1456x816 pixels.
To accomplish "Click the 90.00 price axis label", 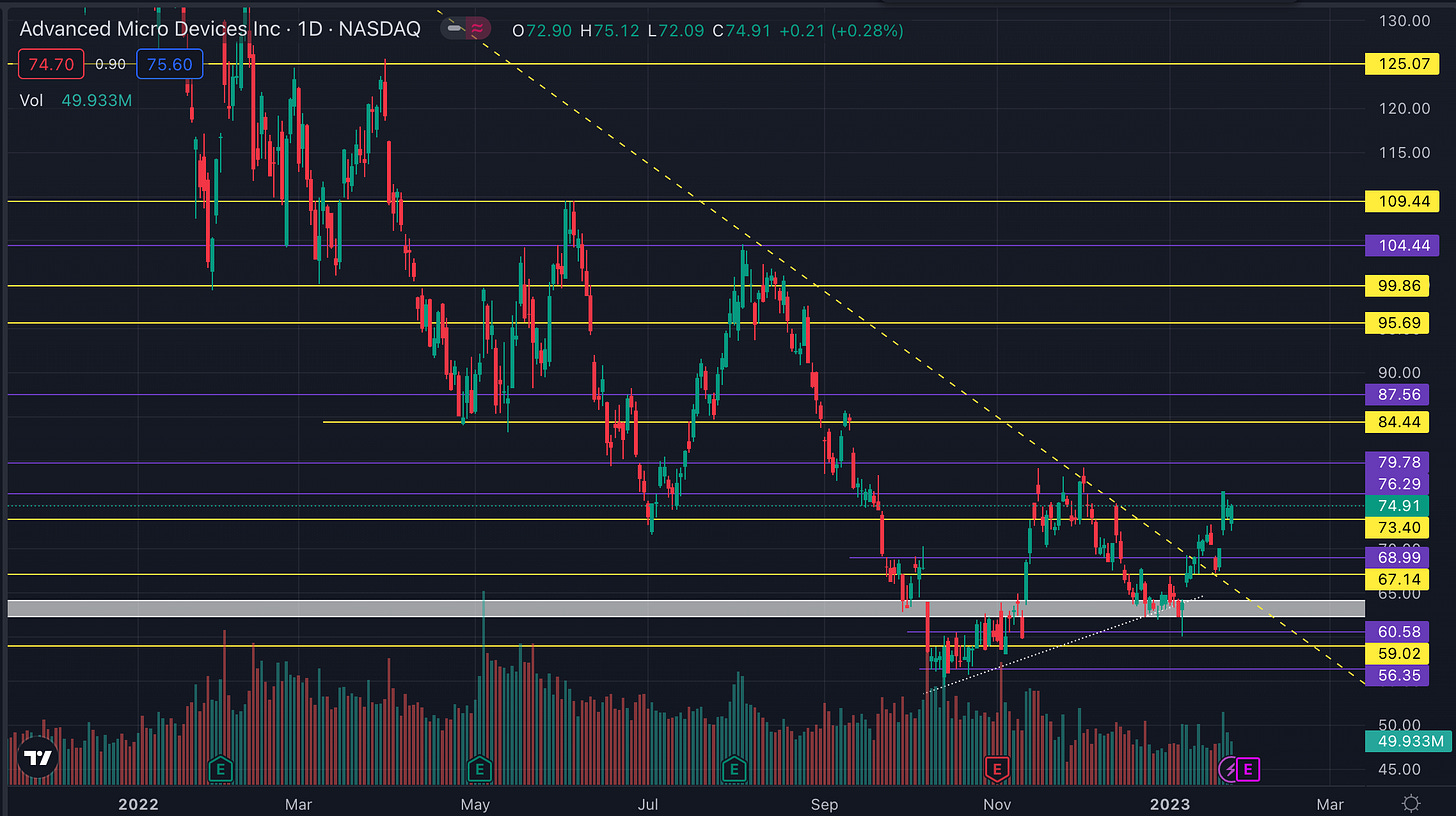I will coord(1400,372).
